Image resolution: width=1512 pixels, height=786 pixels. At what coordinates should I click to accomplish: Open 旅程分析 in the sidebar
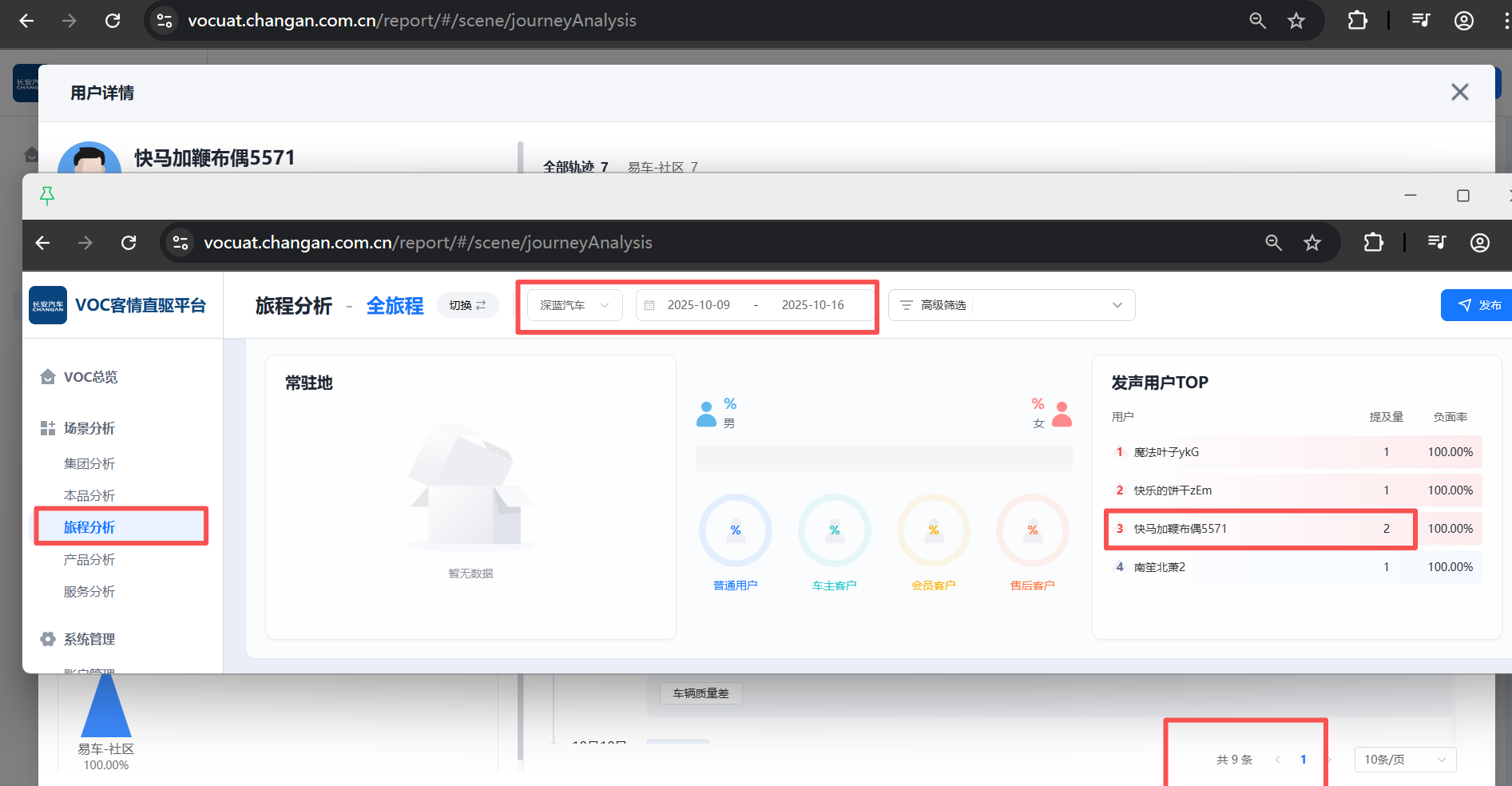pos(89,527)
